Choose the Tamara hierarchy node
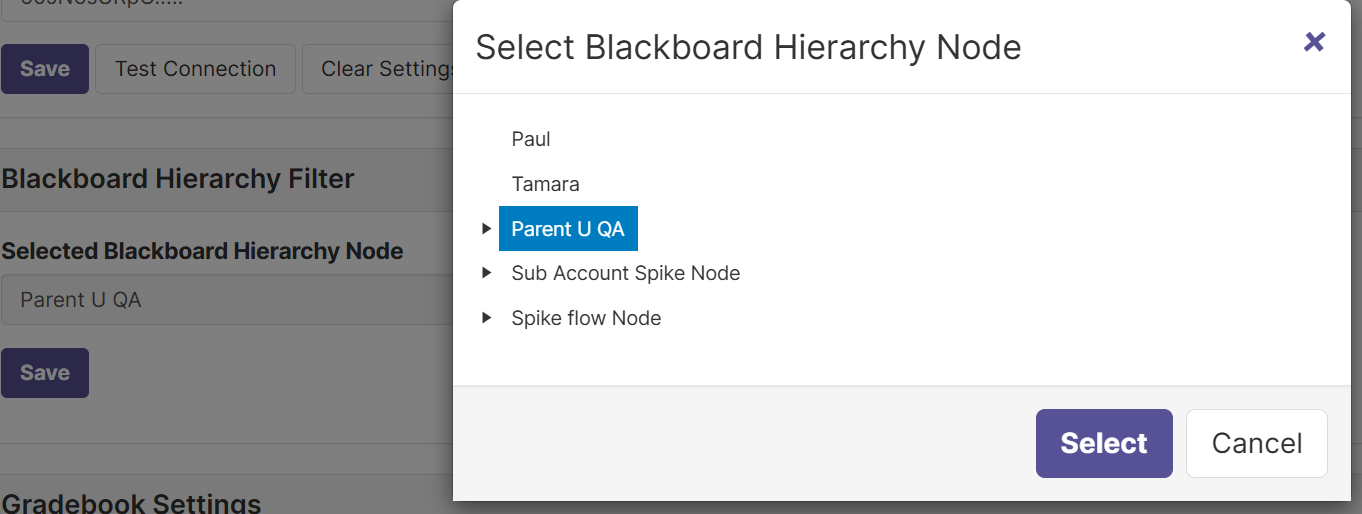Screen dimensions: 1362x514 pyautogui.click(x=545, y=184)
